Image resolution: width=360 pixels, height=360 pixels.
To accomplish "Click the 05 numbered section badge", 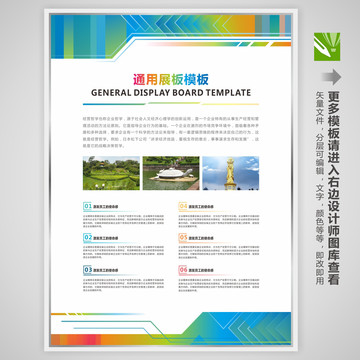I will (x=183, y=237).
